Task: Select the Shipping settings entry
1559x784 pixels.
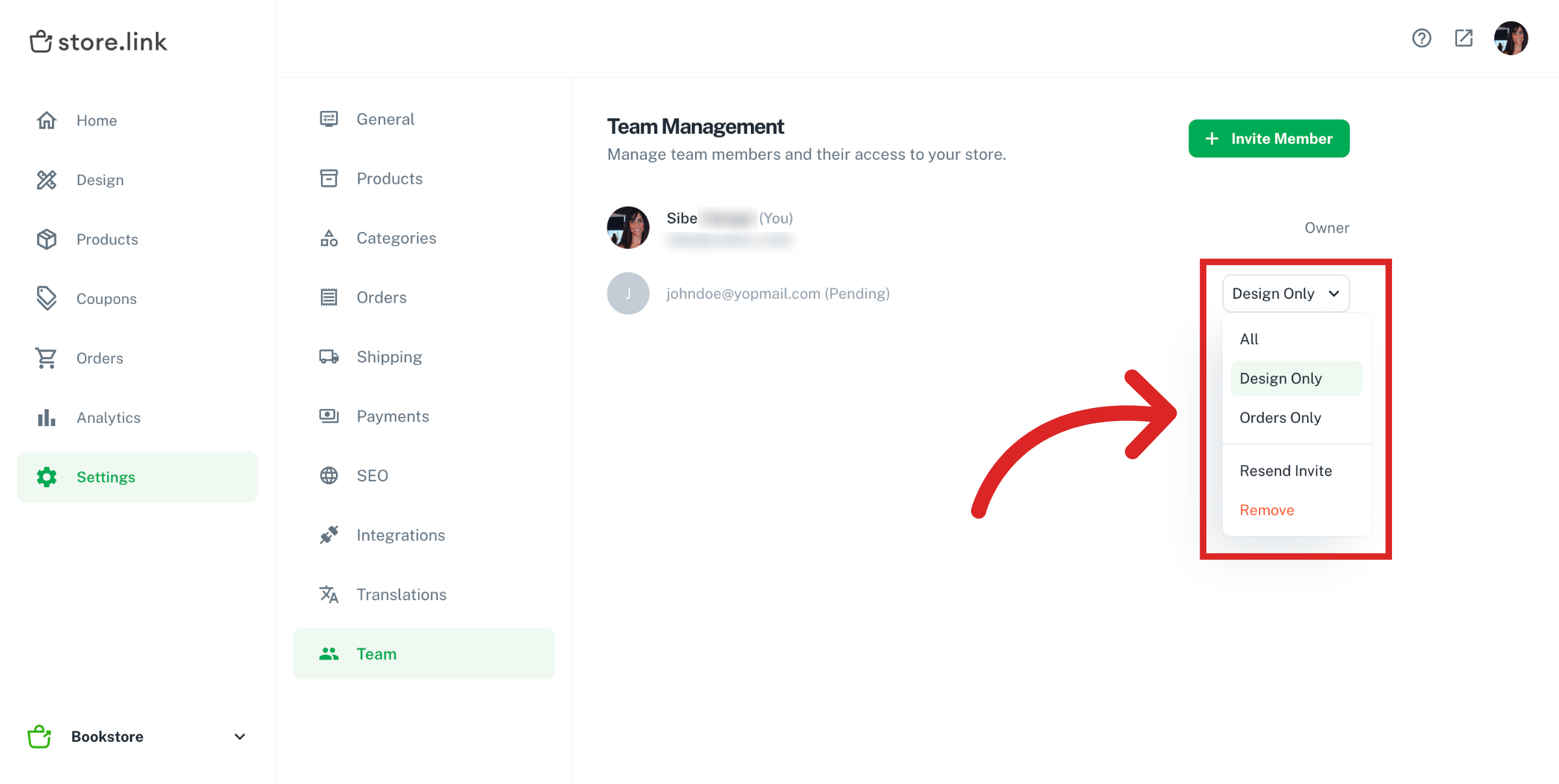Action: pyautogui.click(x=388, y=356)
